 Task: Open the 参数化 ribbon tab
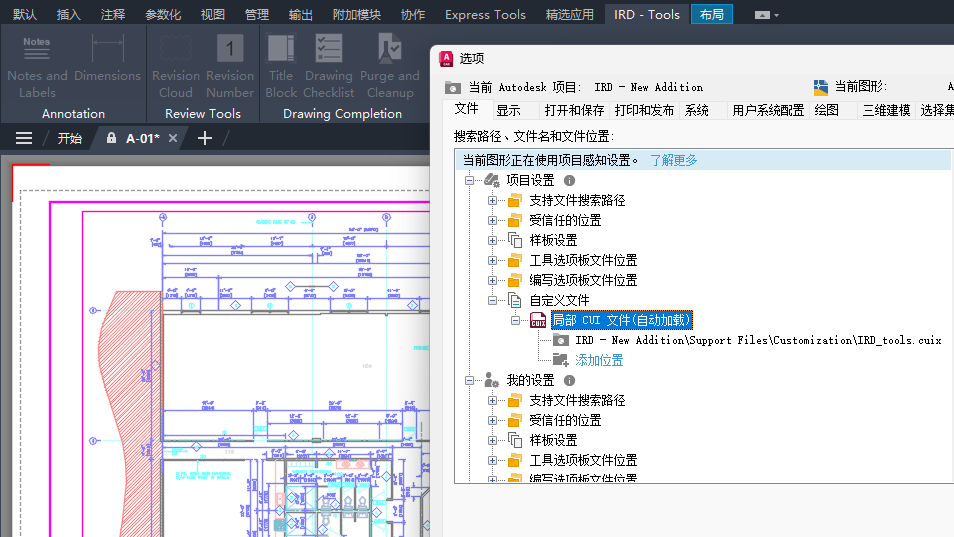163,15
